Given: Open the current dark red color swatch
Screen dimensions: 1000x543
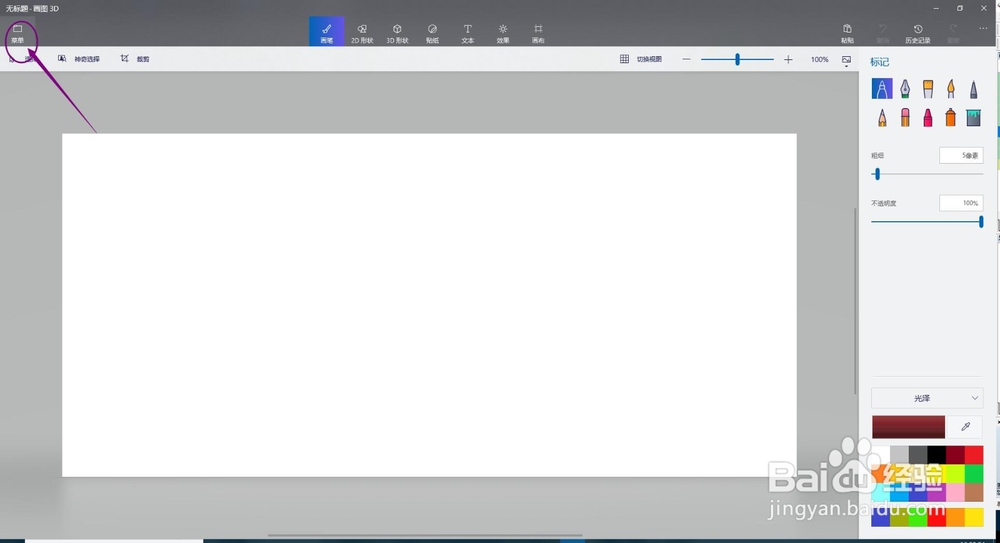Looking at the screenshot, I should pos(908,427).
